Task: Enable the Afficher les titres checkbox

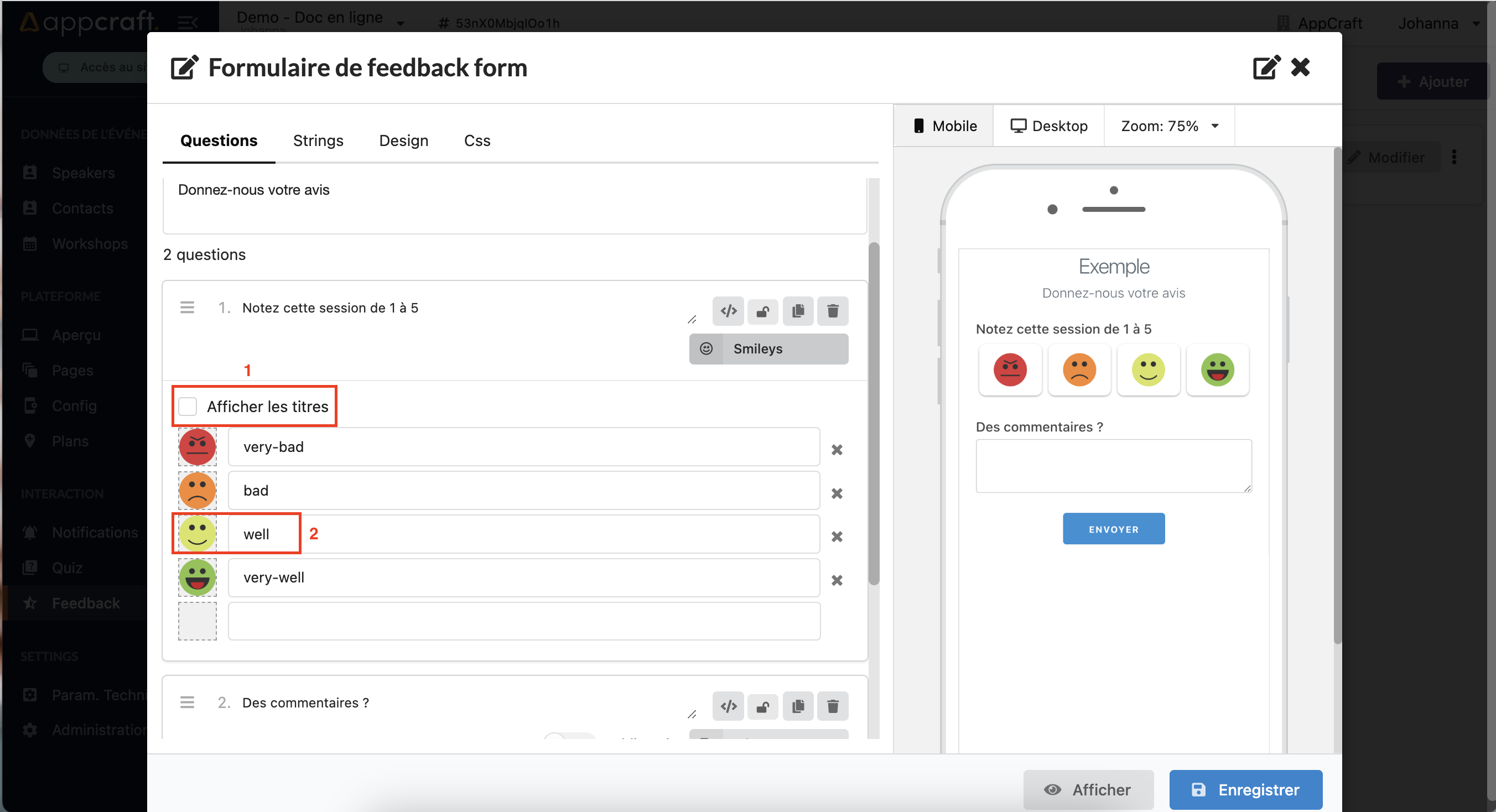Action: click(x=189, y=406)
